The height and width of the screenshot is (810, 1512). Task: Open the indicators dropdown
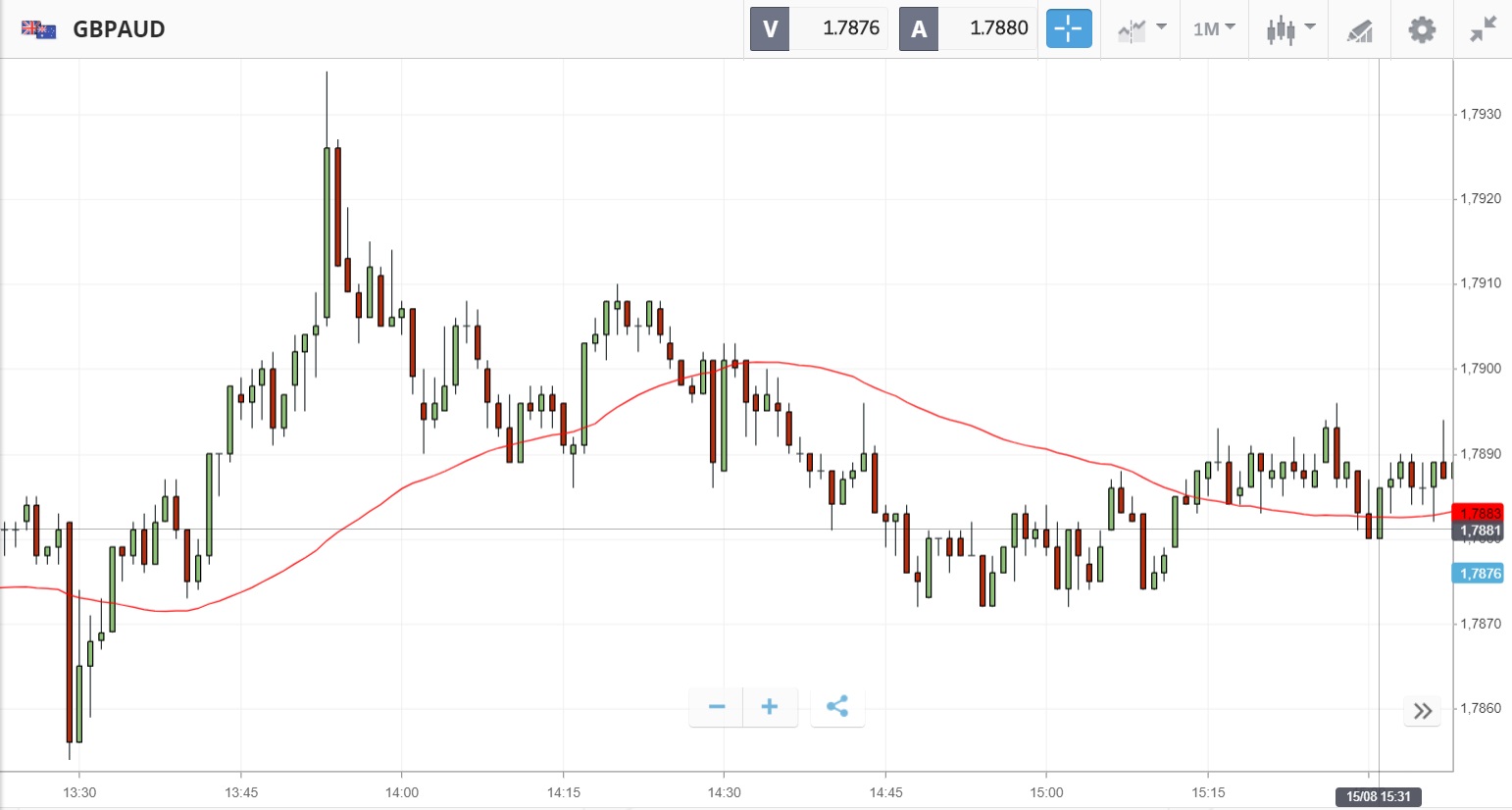1141,28
